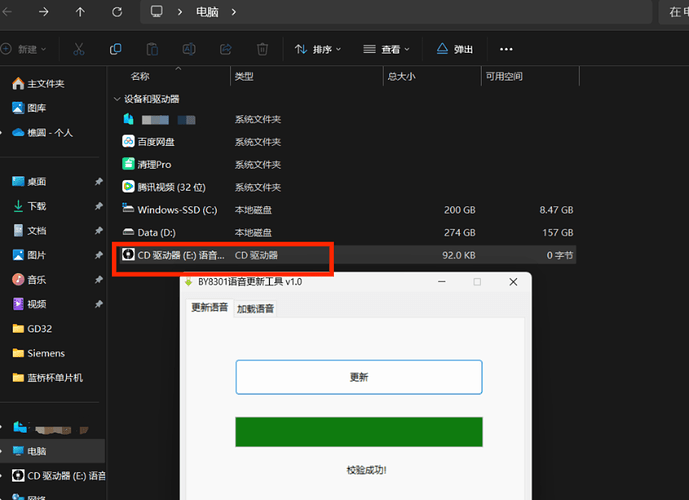The image size is (689, 500).
Task: Open 下载 in the sidebar
Action: pos(37,205)
